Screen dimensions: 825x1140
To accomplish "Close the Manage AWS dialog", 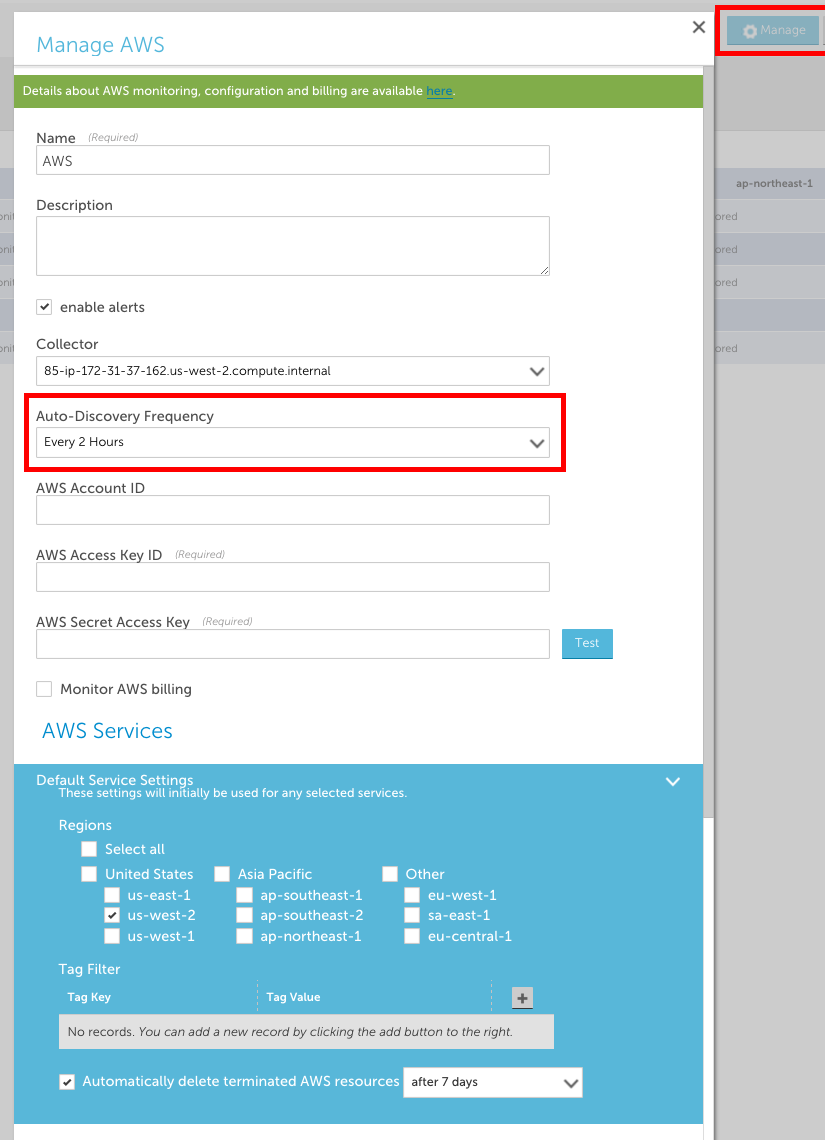I will [x=699, y=28].
